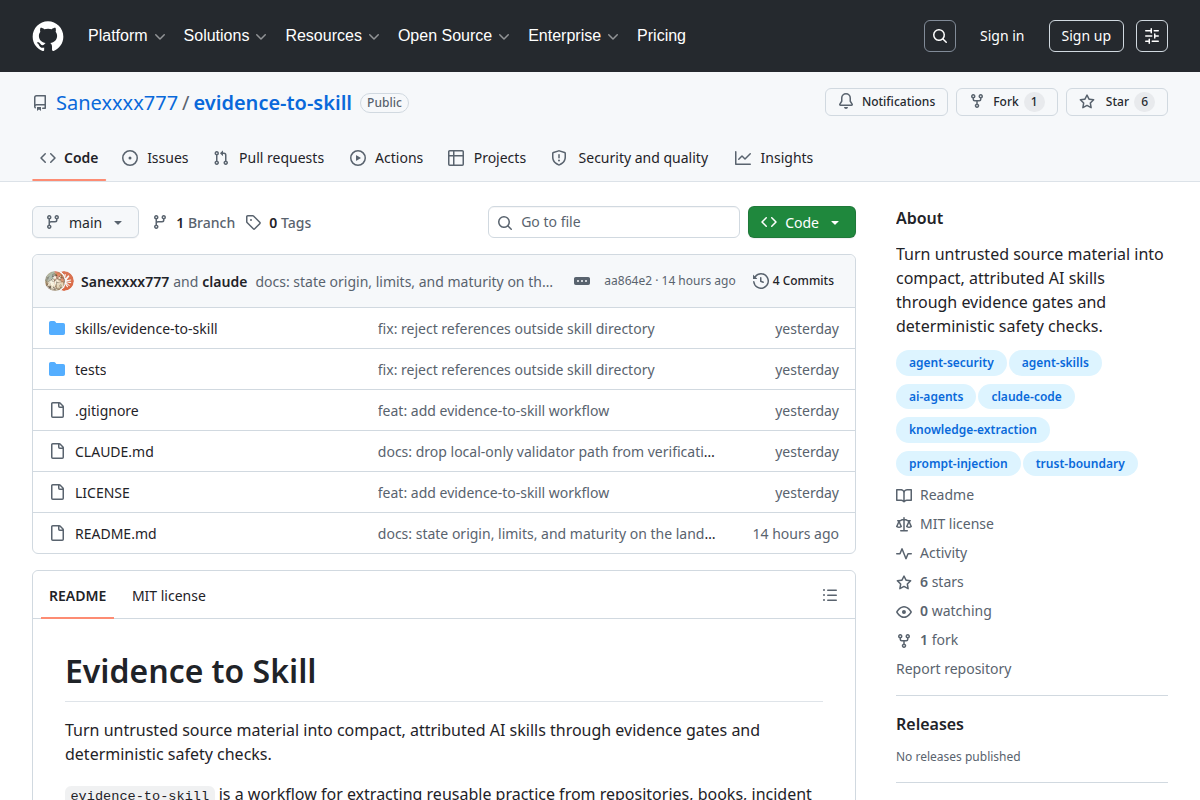The image size is (1200, 800).
Task: Click the Go to file search field
Action: tap(614, 222)
